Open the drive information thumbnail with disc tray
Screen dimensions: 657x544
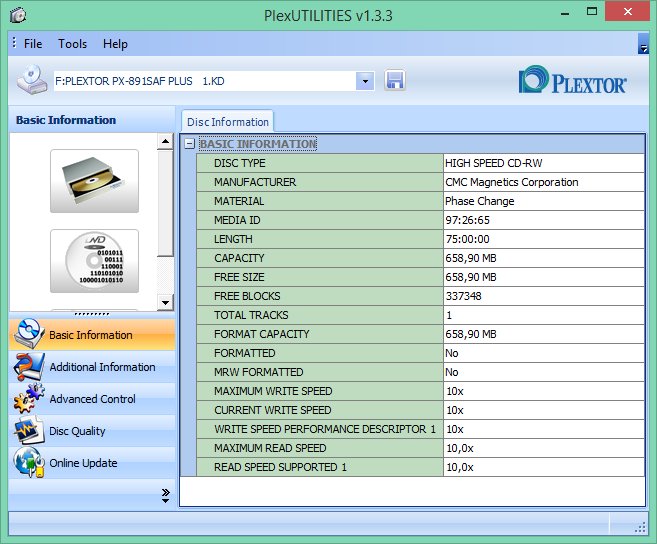94,181
